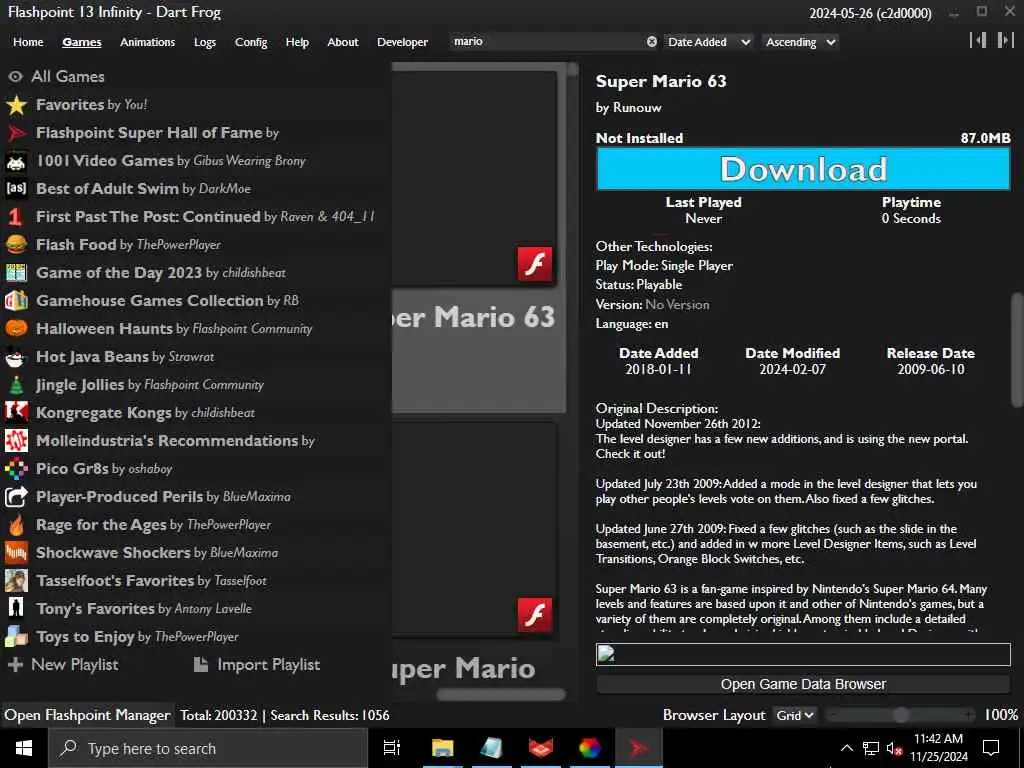Click the Tasselfoot's Favorites portrait icon
Image resolution: width=1024 pixels, height=768 pixels.
(x=16, y=581)
